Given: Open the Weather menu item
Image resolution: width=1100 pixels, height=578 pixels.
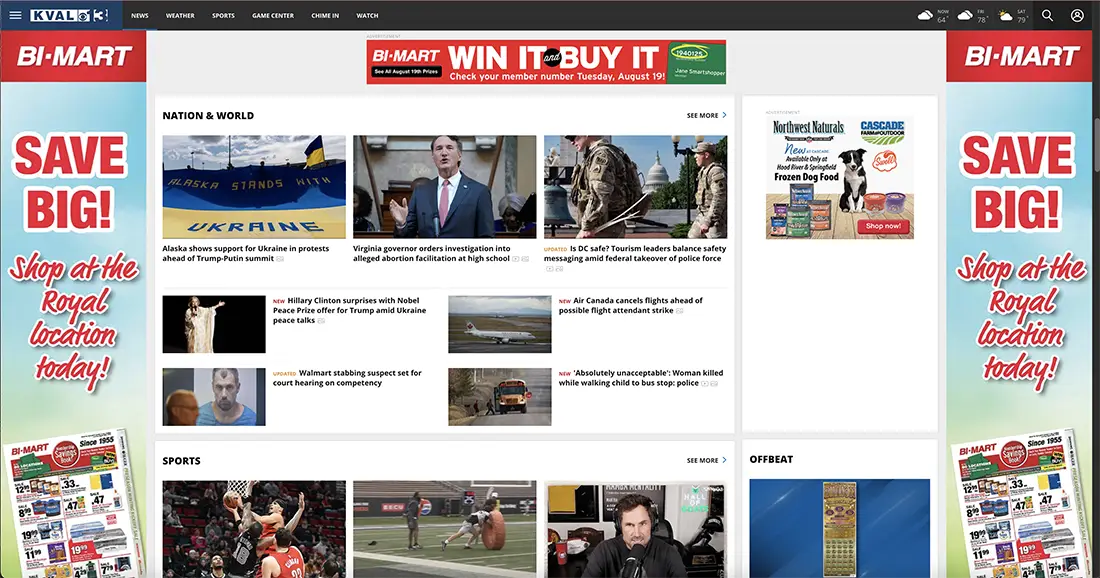Looking at the screenshot, I should point(180,15).
